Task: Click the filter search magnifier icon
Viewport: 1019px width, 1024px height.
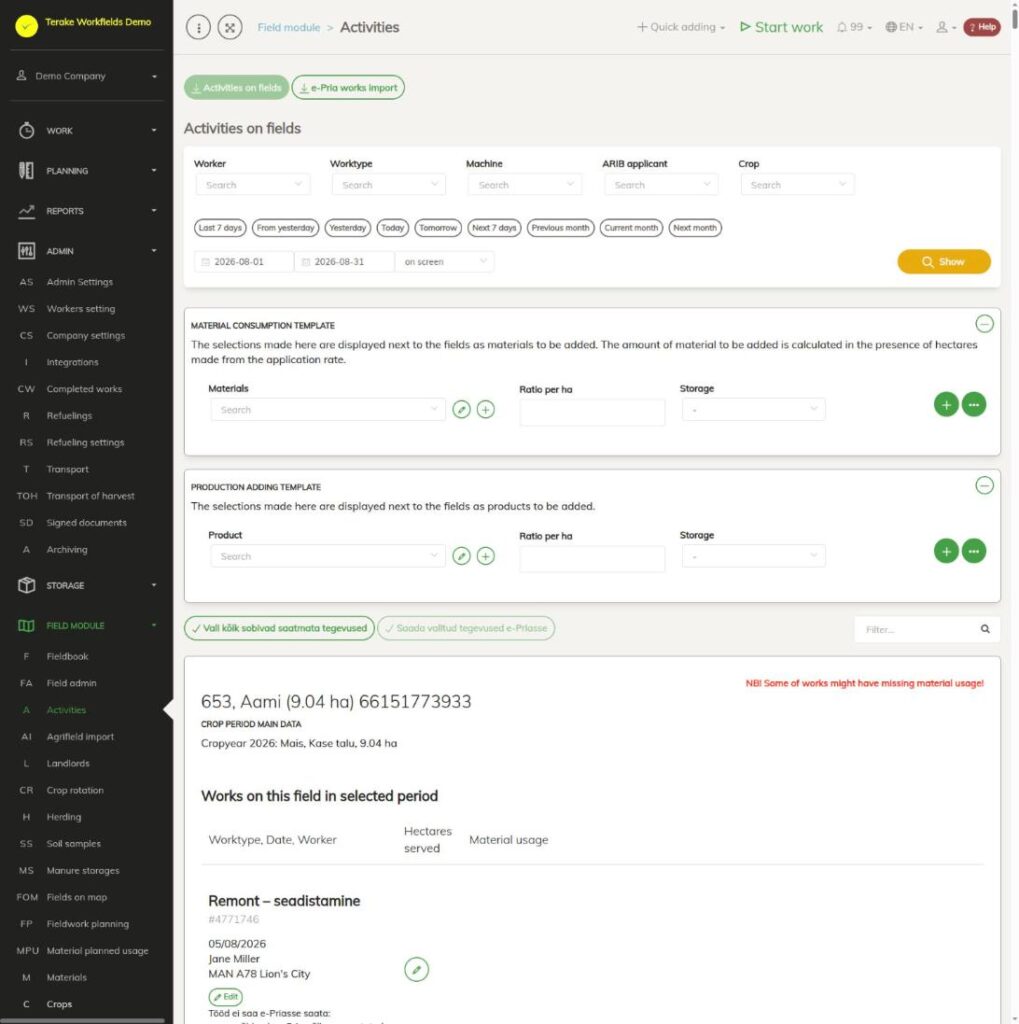Action: click(985, 629)
